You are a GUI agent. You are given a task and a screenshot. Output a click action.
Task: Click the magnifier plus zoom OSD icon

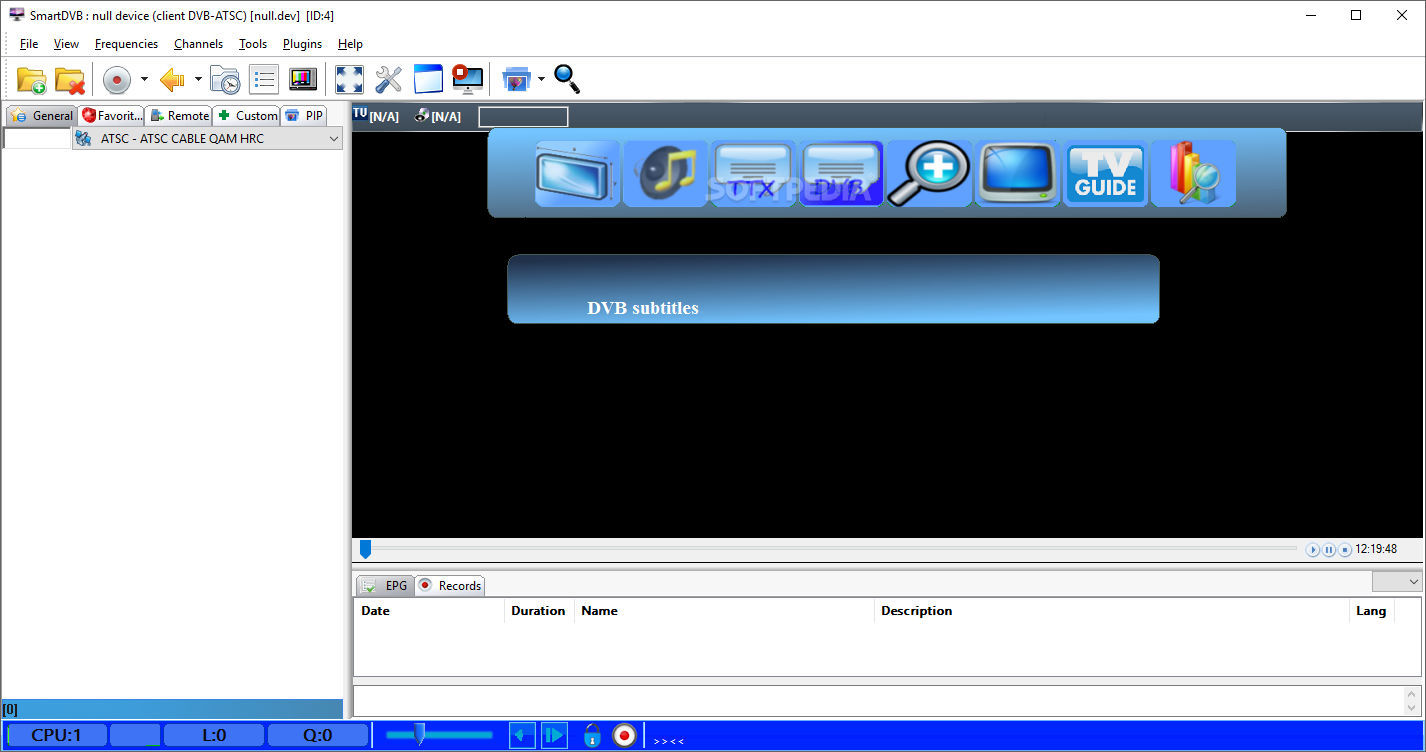929,174
